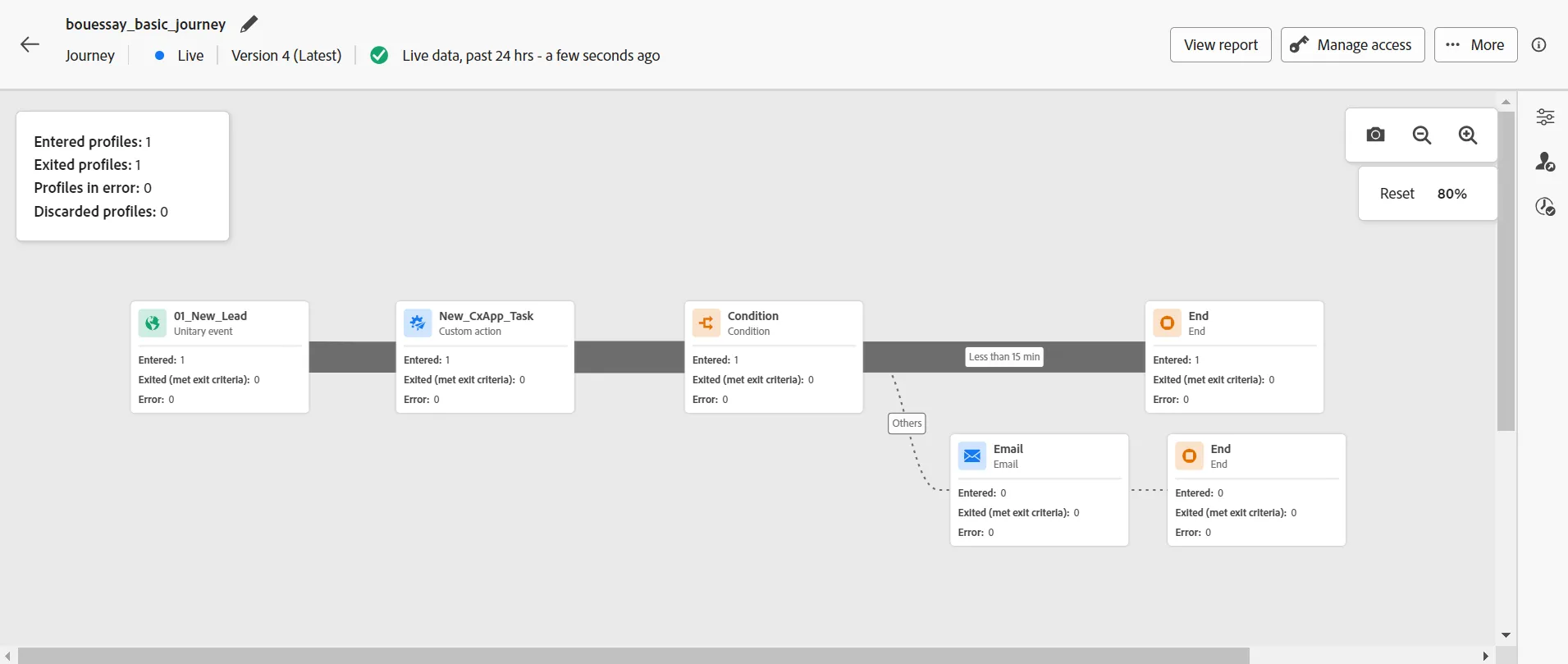Click the scroll right arrow

(x=1486, y=656)
